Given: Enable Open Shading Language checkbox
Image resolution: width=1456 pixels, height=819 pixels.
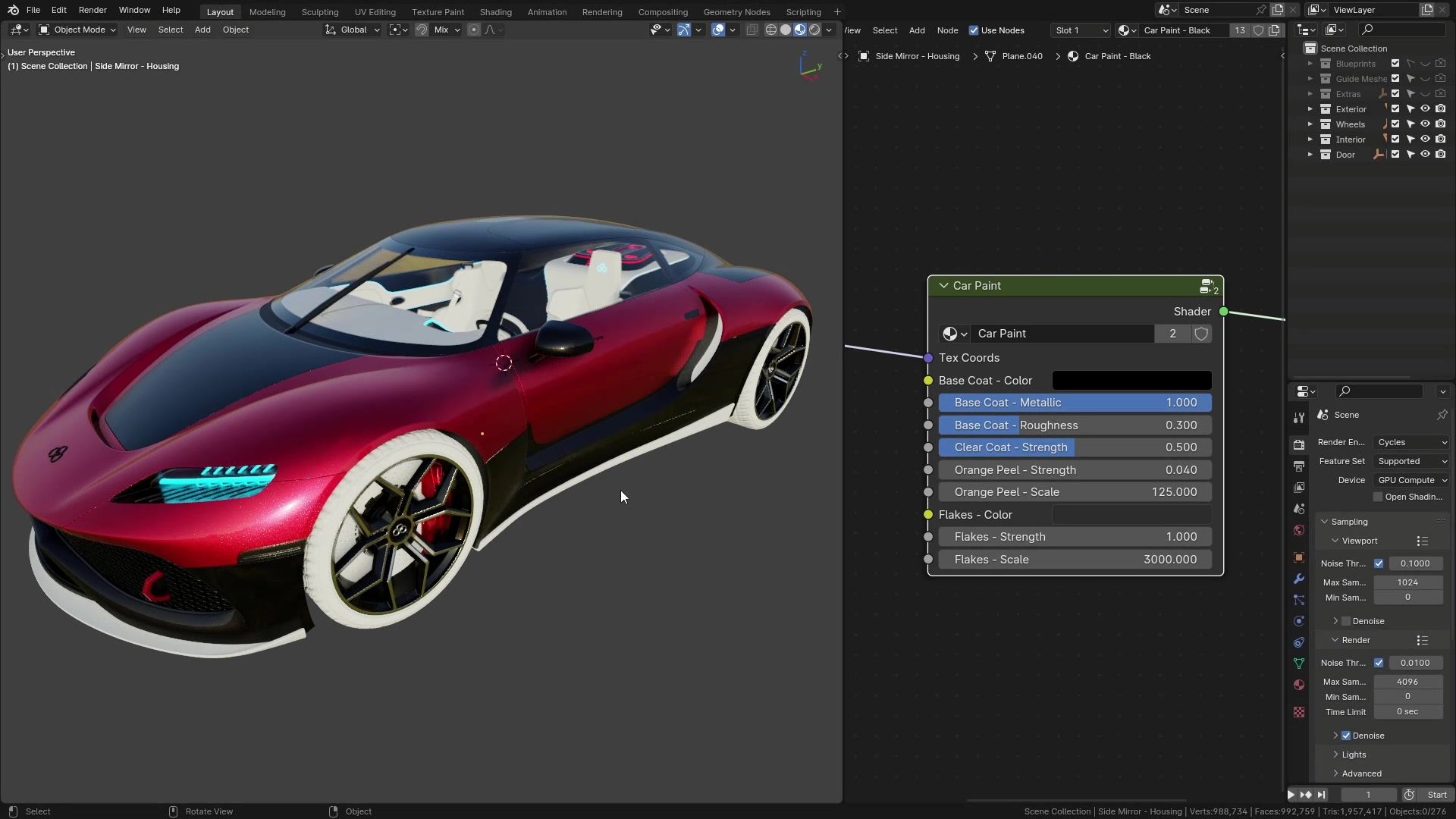Looking at the screenshot, I should click(x=1378, y=497).
